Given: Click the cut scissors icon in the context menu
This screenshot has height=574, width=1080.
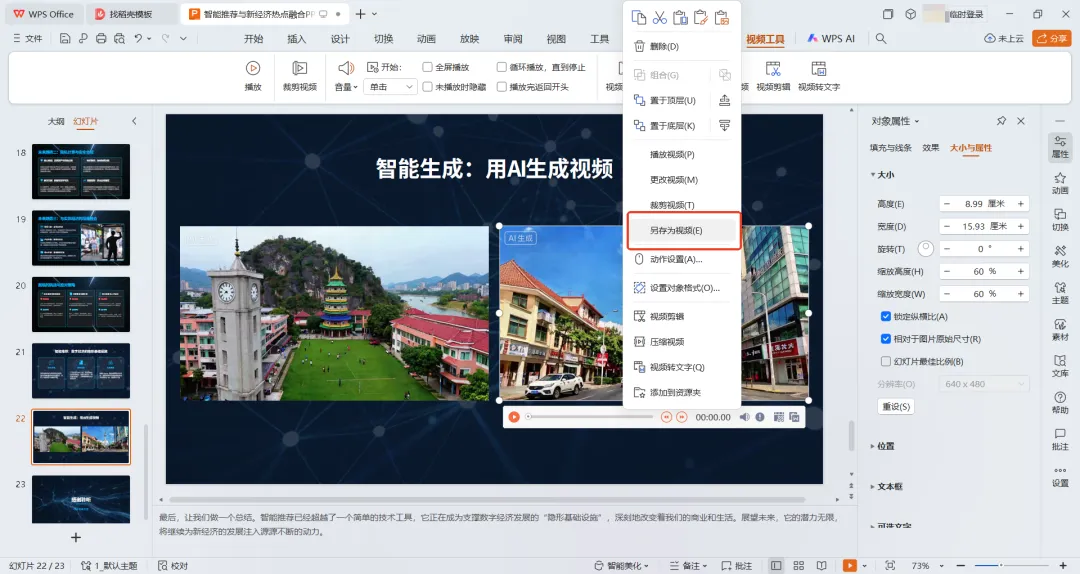Looking at the screenshot, I should coord(659,17).
